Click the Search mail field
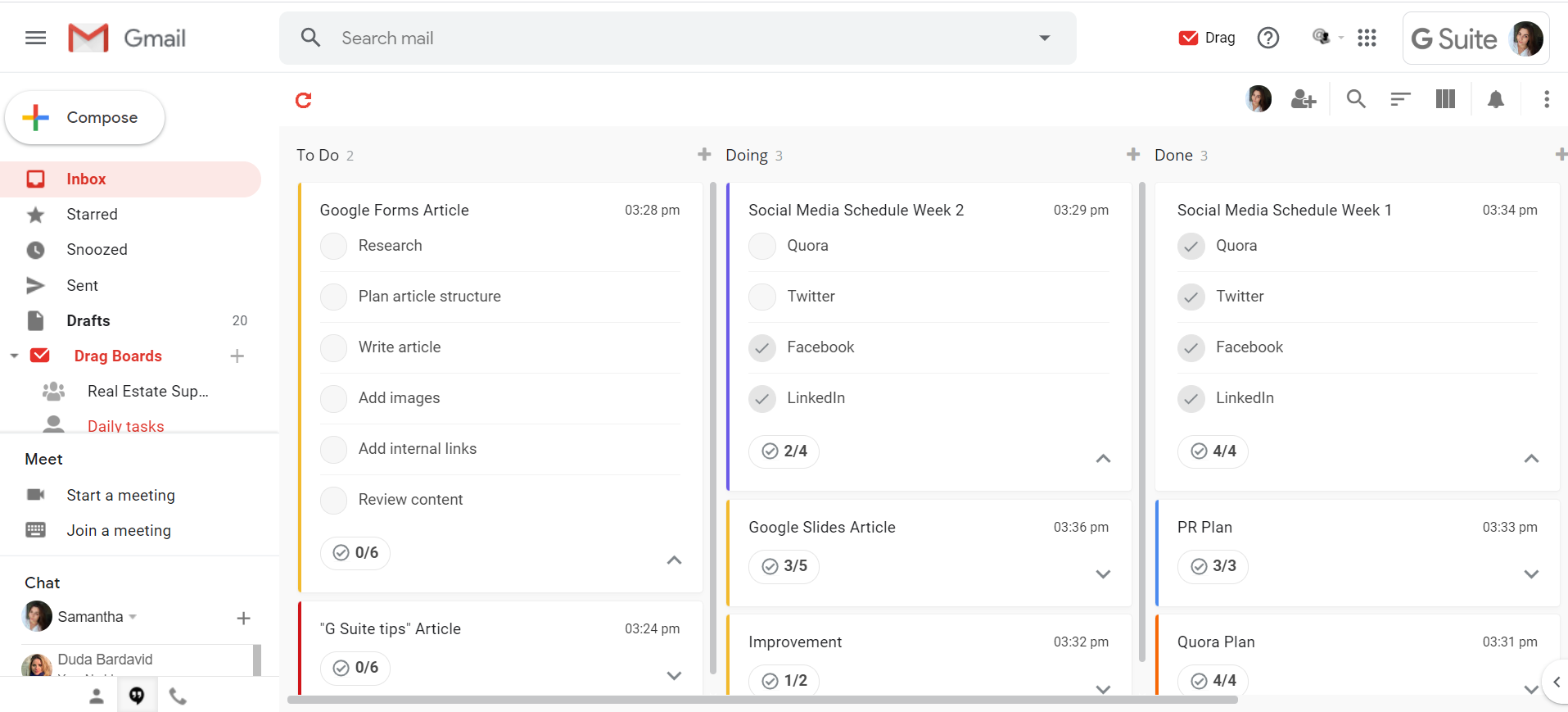Image resolution: width=1568 pixels, height=712 pixels. coord(677,38)
